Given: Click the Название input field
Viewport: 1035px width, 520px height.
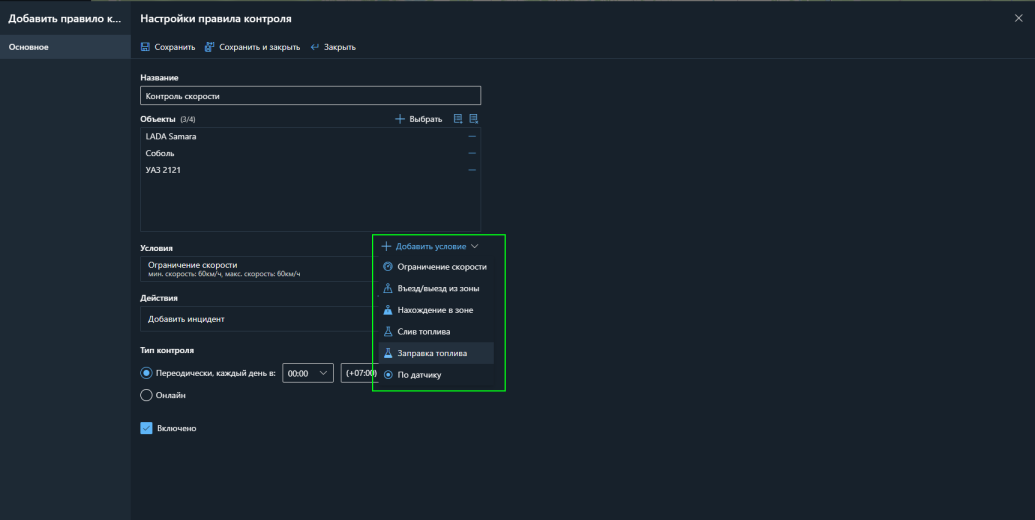Looking at the screenshot, I should (310, 96).
